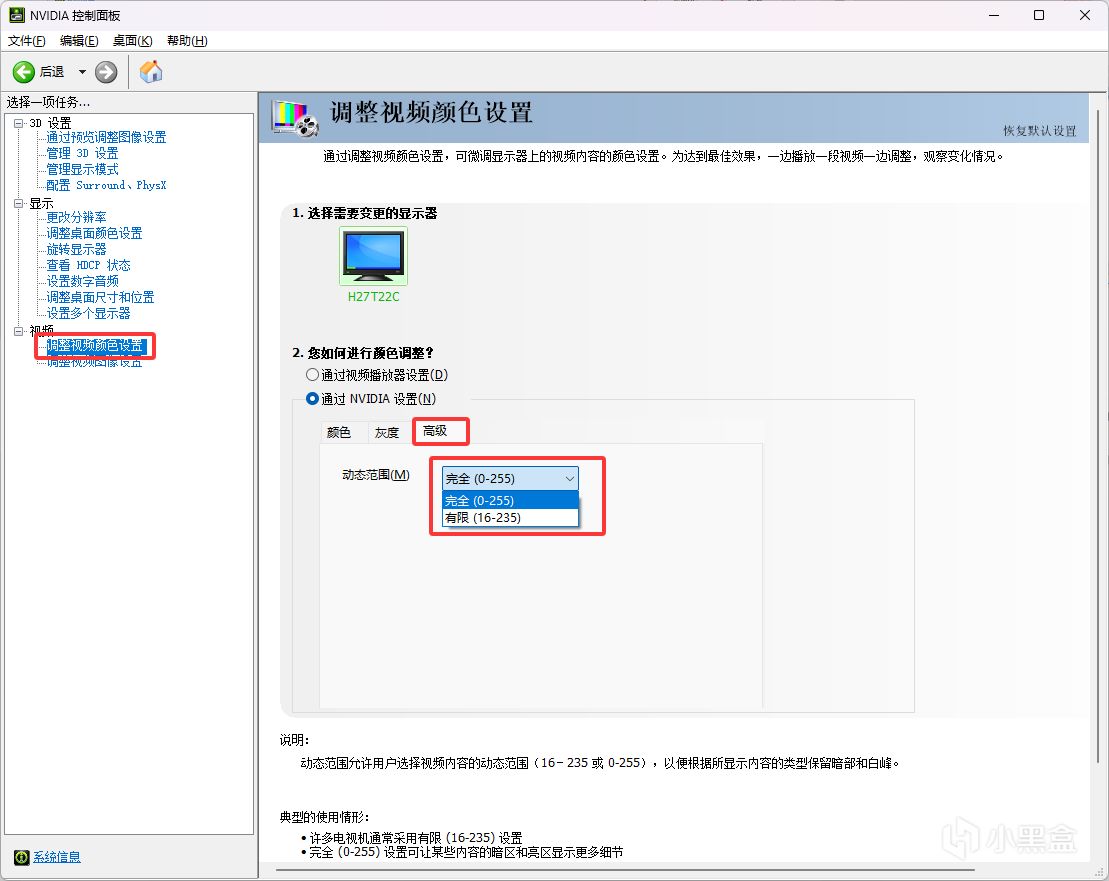Choose 完全 (0-255) in dropdown list
Screen dimensions: 1109x881
tap(510, 501)
